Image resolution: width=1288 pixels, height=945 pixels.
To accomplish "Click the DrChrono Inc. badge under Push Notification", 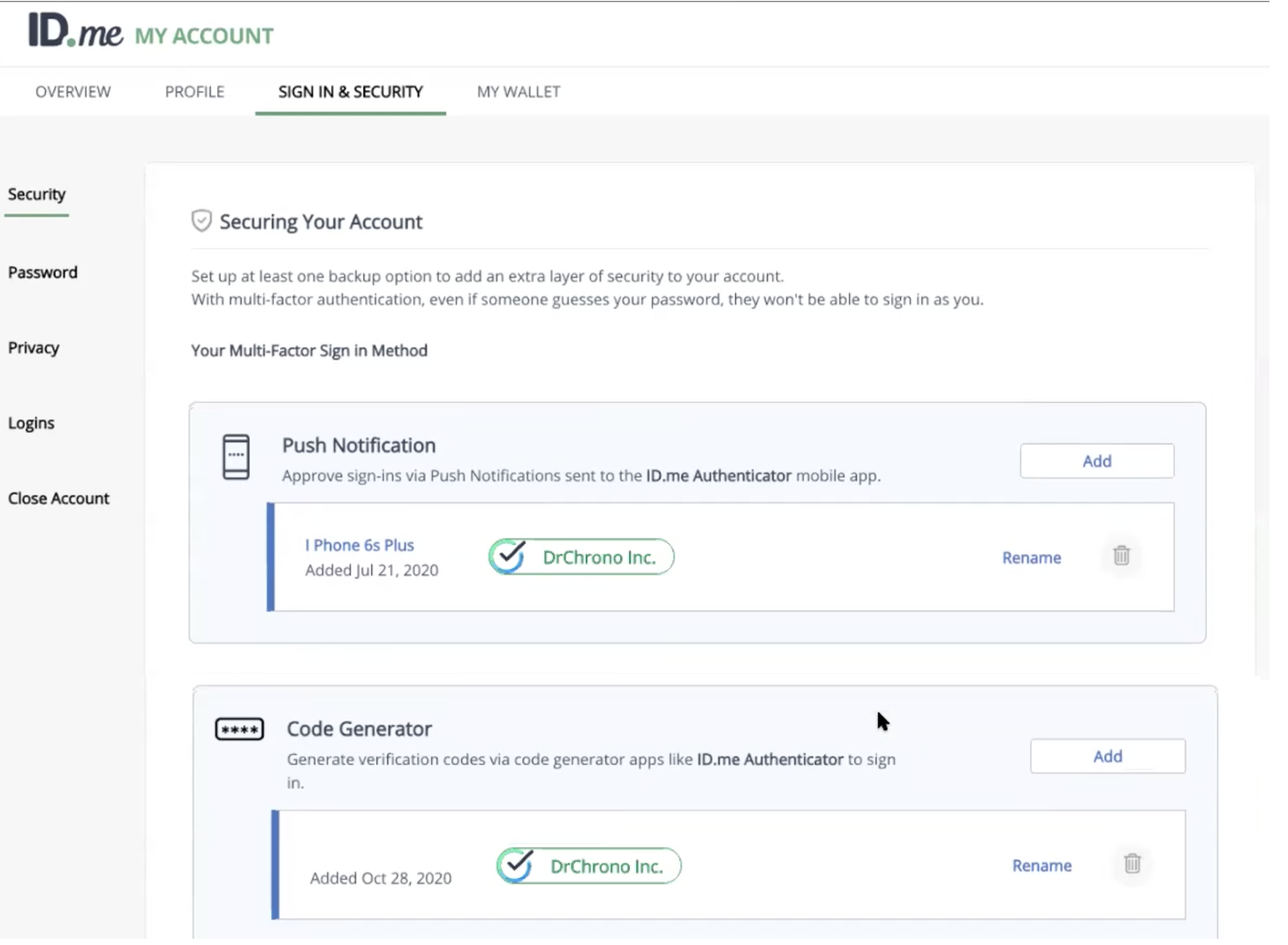I will pos(581,557).
